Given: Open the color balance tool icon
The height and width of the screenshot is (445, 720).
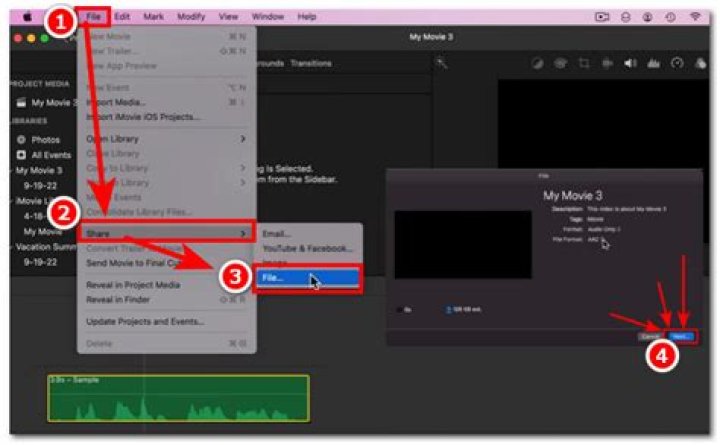Looking at the screenshot, I should tap(537, 63).
